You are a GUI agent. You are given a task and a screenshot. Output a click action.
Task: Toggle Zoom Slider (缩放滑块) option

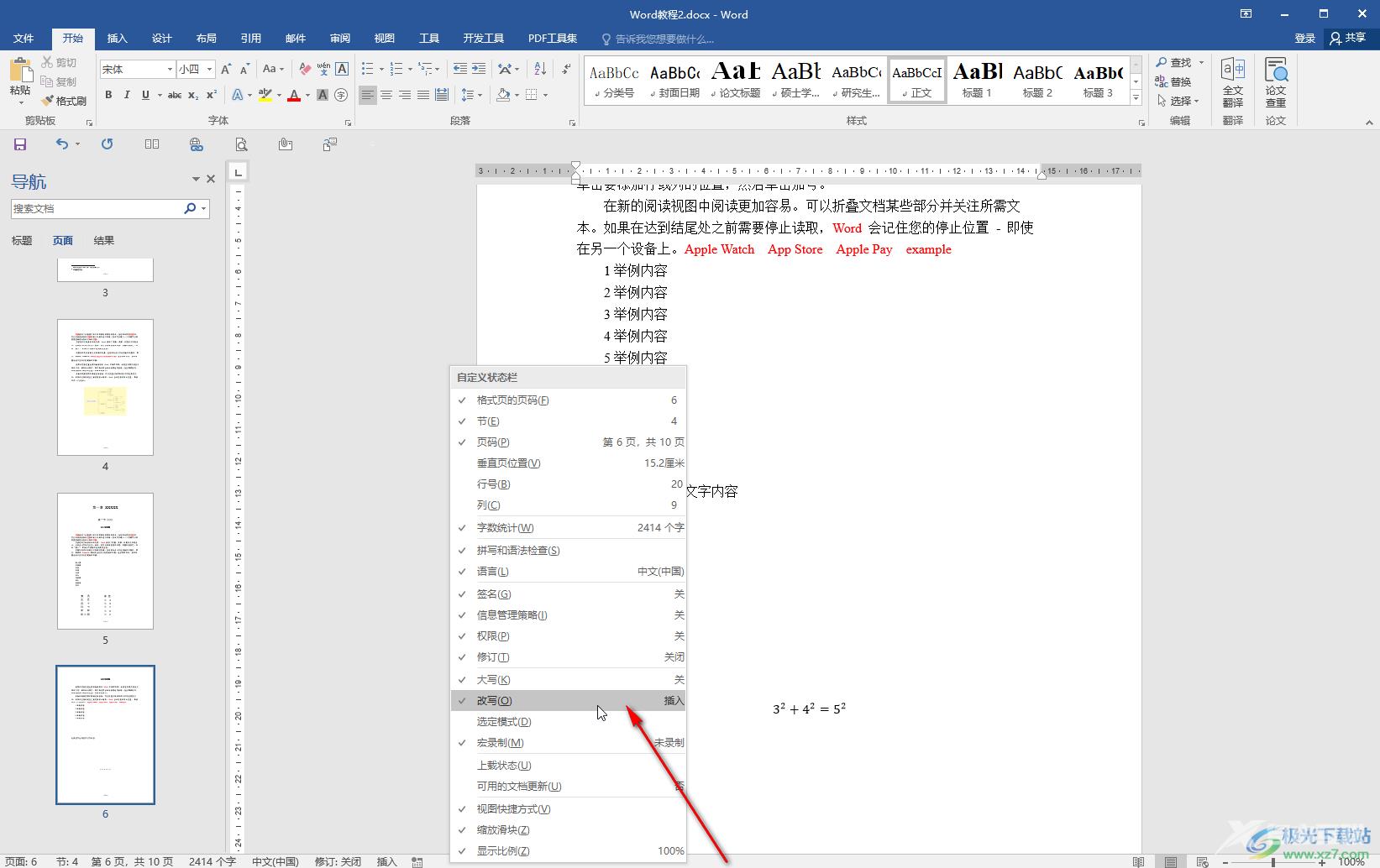pos(569,830)
